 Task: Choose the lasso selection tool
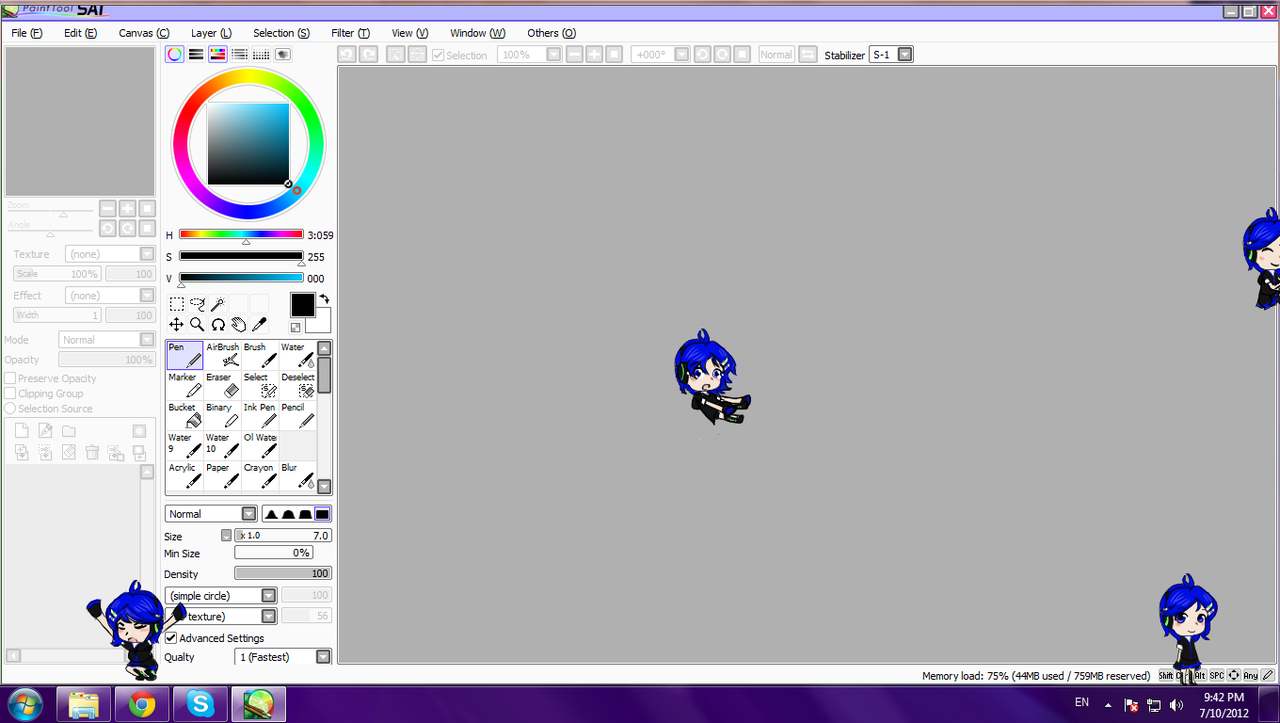tap(197, 304)
